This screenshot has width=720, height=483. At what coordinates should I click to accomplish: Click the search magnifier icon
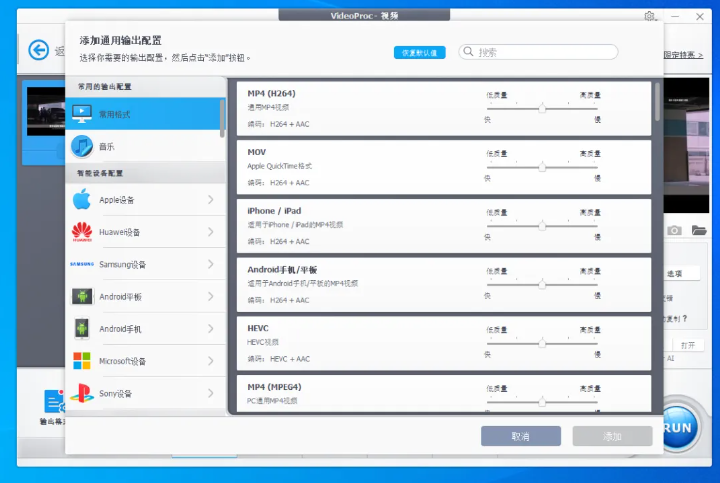(x=468, y=51)
